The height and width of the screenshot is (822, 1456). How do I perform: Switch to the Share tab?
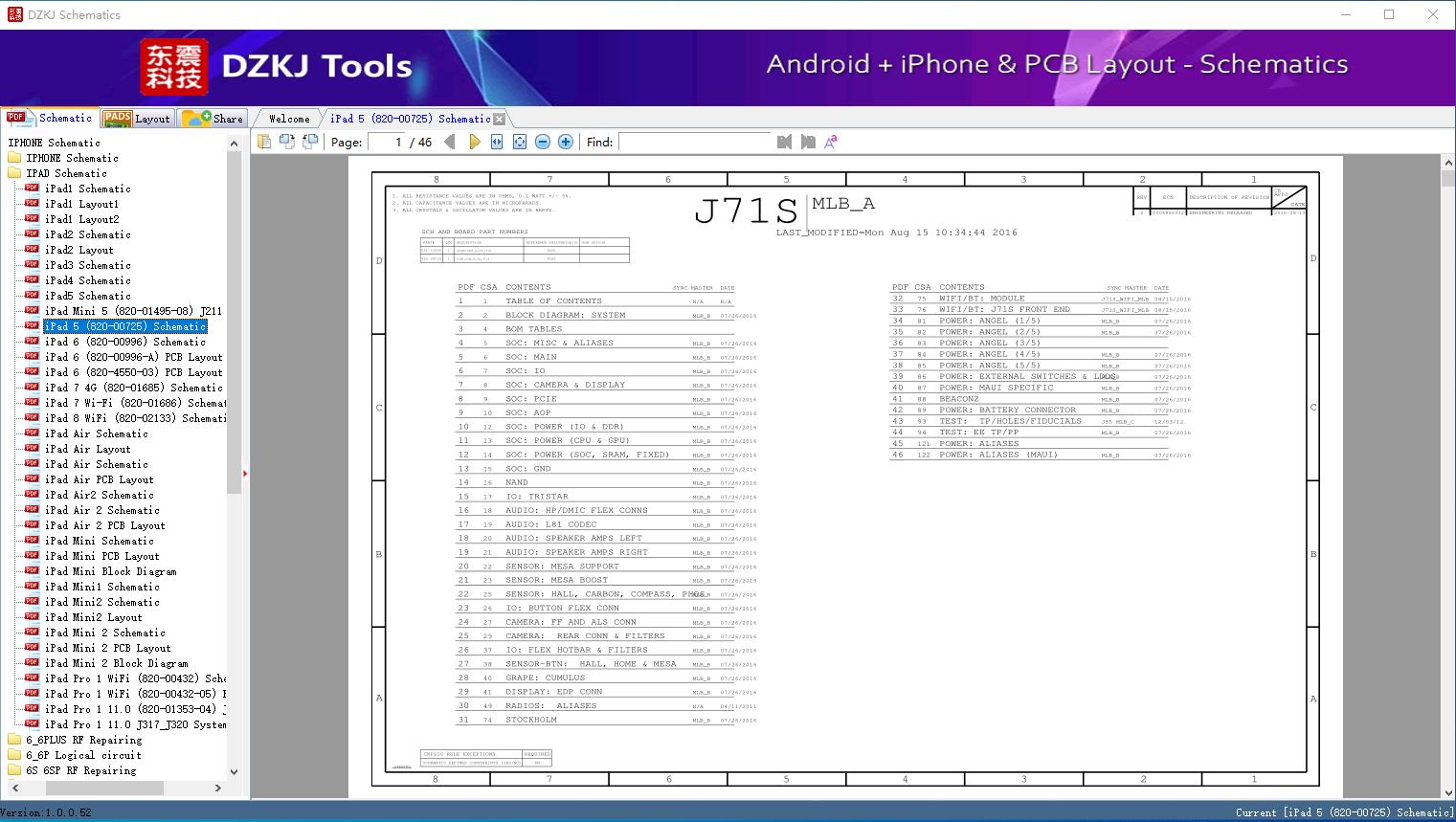click(x=213, y=118)
